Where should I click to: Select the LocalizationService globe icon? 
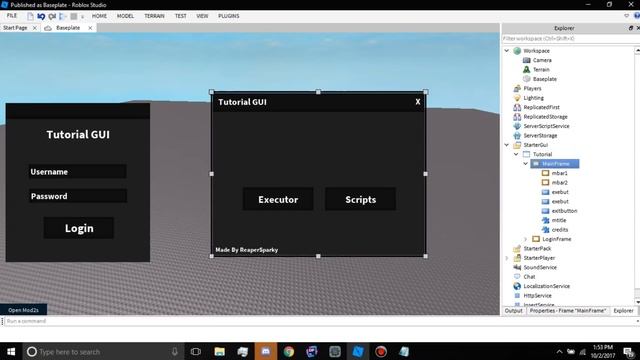click(x=517, y=286)
